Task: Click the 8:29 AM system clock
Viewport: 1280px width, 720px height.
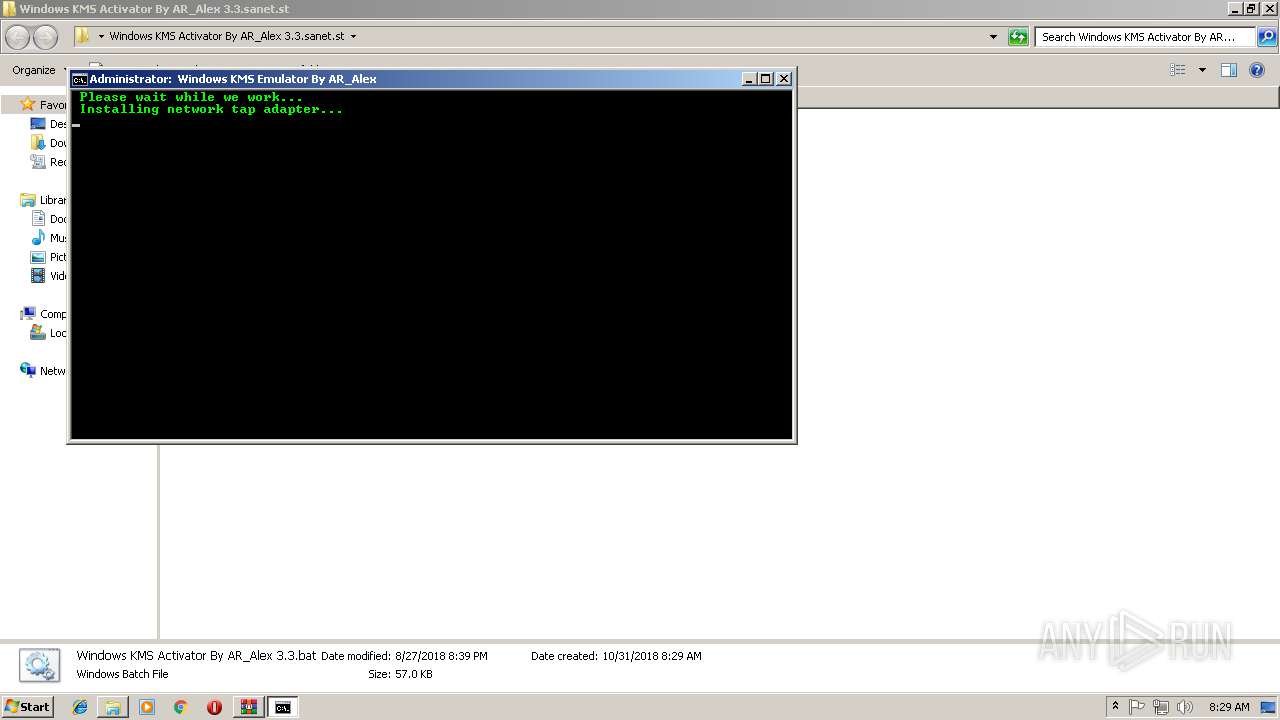Action: coord(1229,707)
